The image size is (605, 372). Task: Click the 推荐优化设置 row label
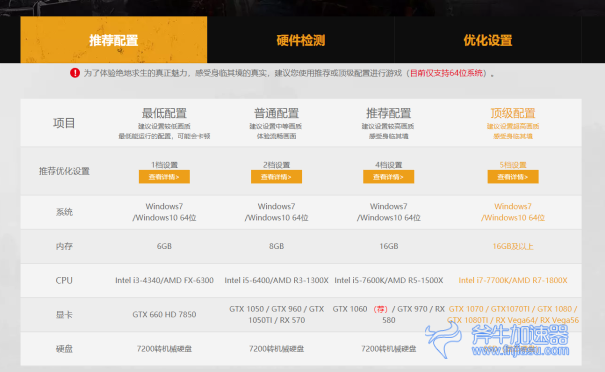coord(64,171)
